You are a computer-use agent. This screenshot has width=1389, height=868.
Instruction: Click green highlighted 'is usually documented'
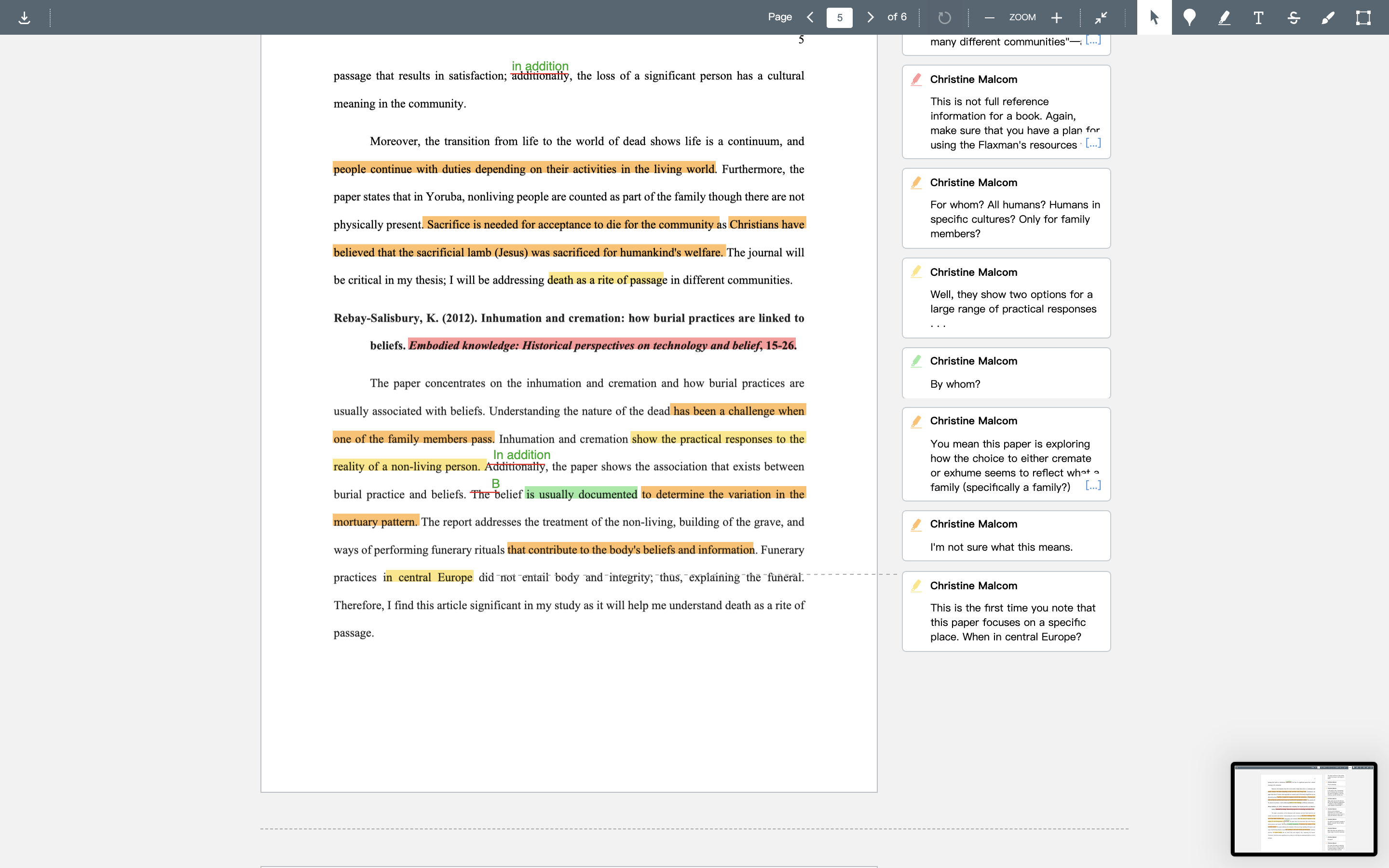(581, 494)
